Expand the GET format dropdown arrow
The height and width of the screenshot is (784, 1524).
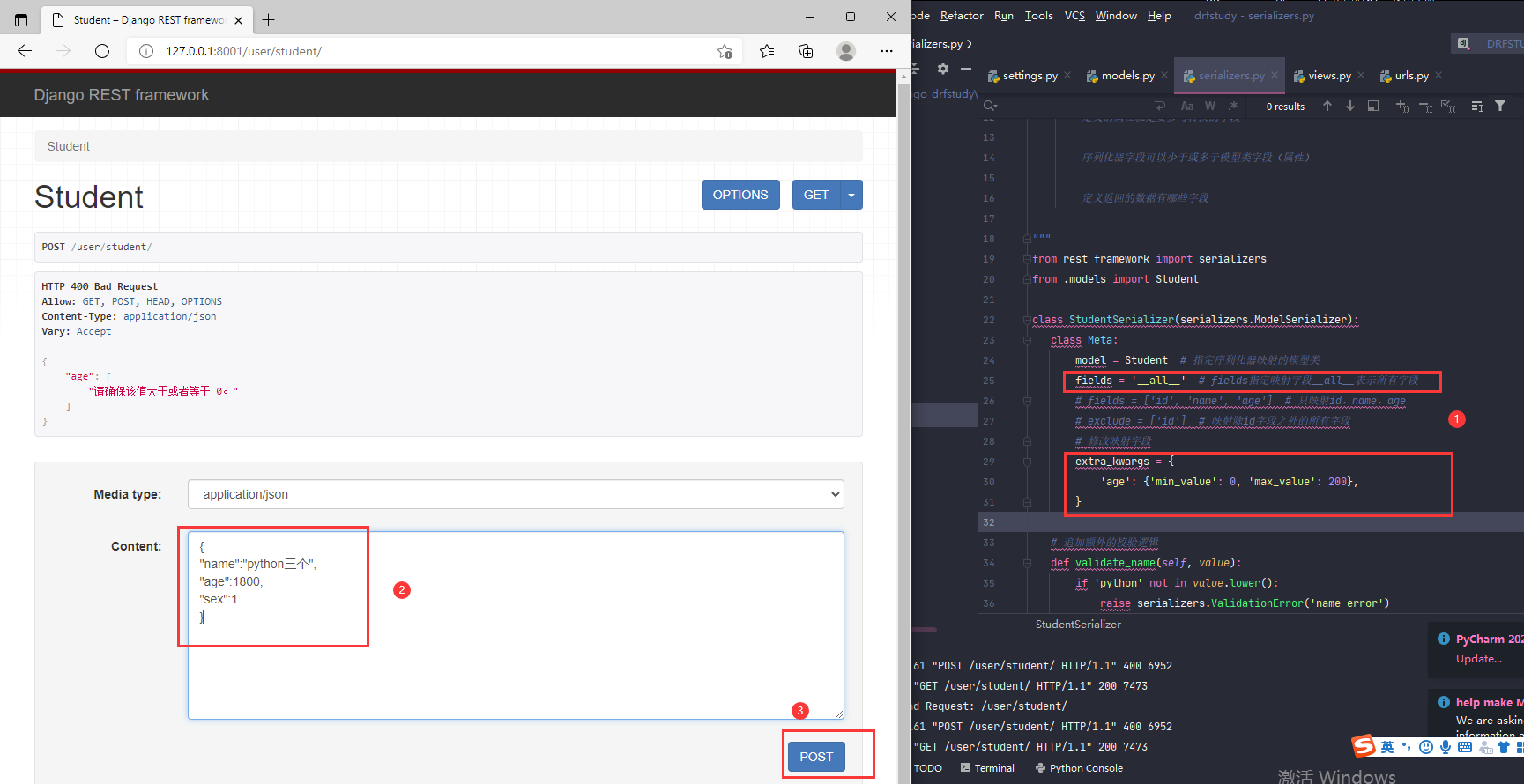(x=851, y=195)
